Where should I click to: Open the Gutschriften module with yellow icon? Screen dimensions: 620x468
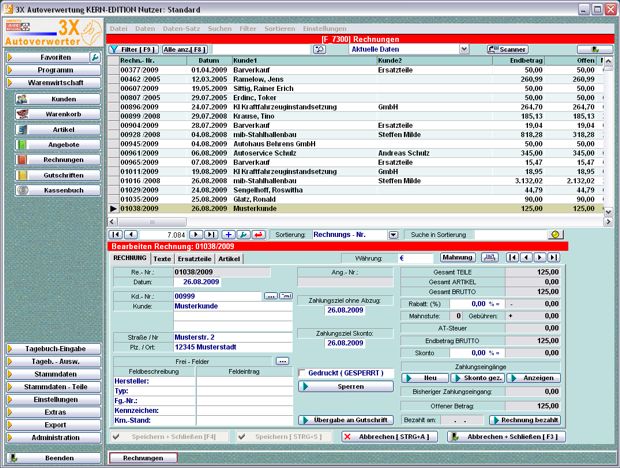(x=58, y=175)
